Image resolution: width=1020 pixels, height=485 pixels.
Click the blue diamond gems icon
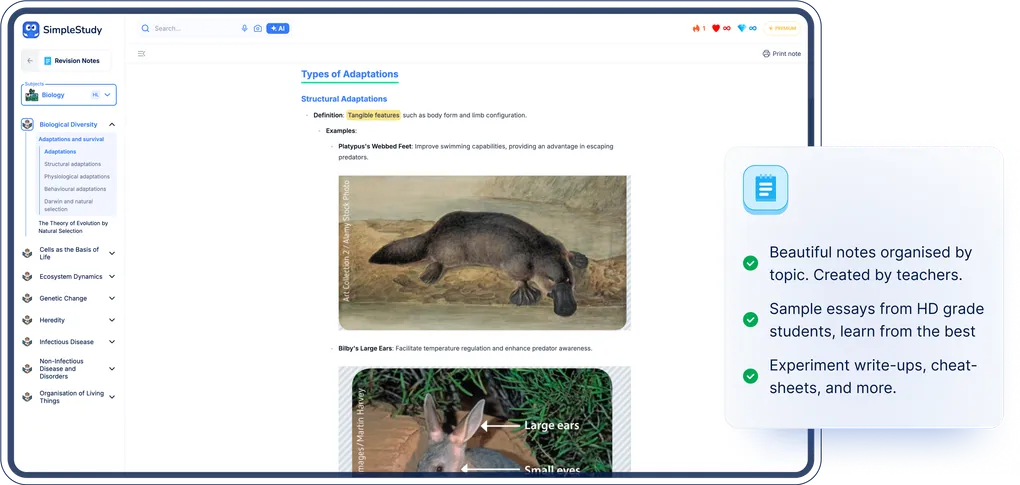tap(742, 29)
